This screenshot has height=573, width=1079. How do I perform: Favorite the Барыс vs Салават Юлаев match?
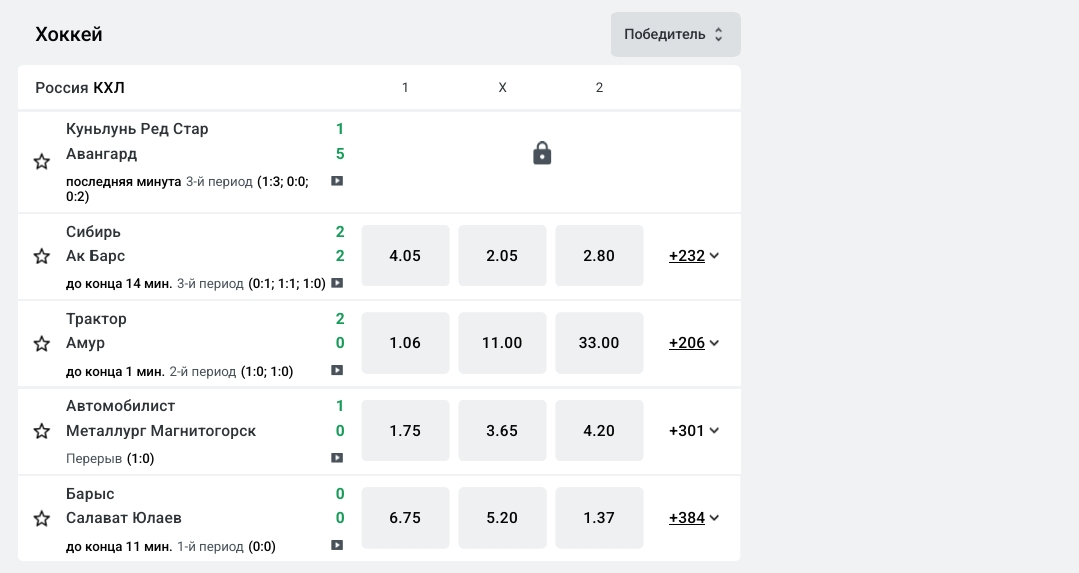42,519
